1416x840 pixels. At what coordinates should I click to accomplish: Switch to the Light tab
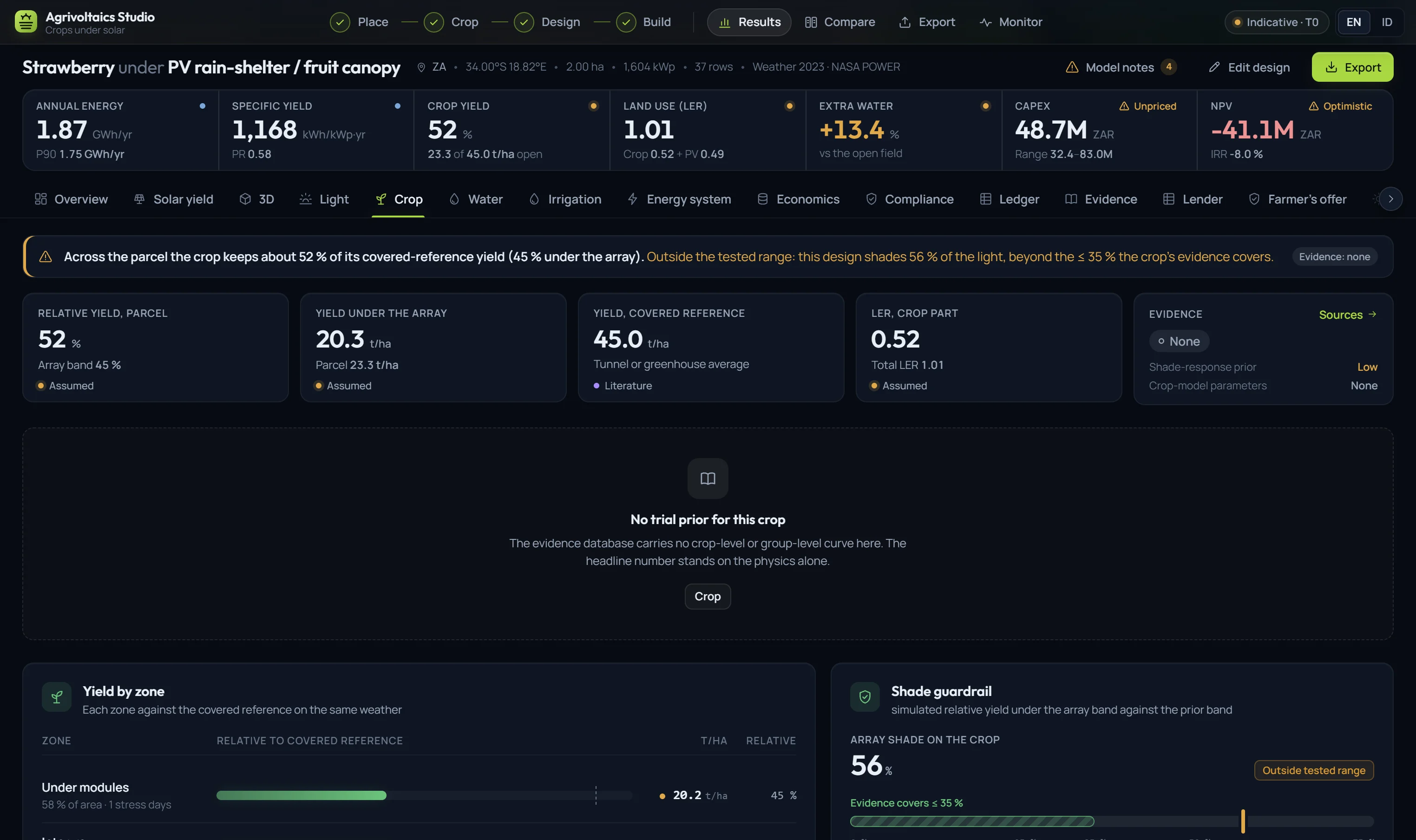pos(324,199)
